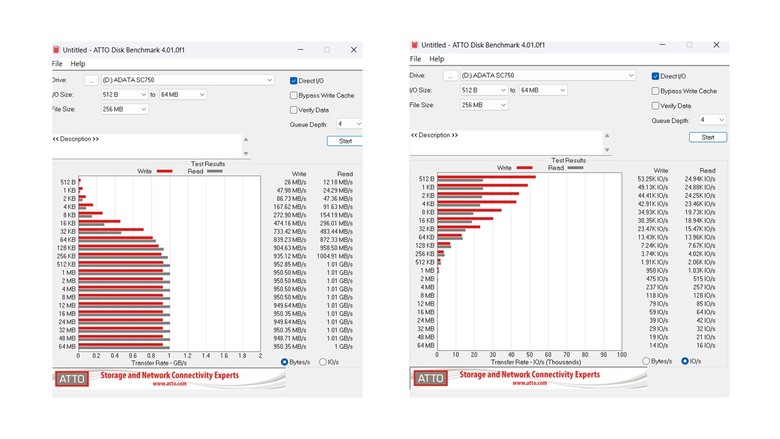Enable Bypass Write Cache in right window
This screenshot has height=439, width=780.
[x=655, y=91]
